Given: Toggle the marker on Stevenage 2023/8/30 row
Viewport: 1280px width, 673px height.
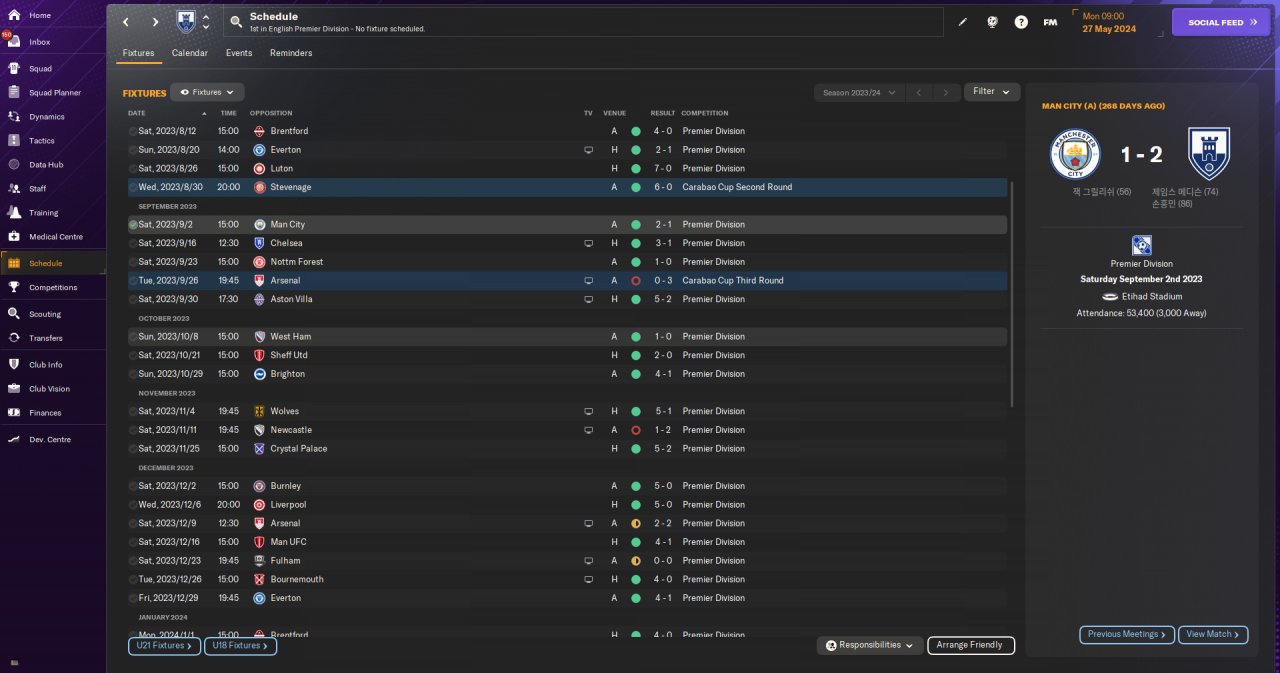Looking at the screenshot, I should tap(133, 187).
